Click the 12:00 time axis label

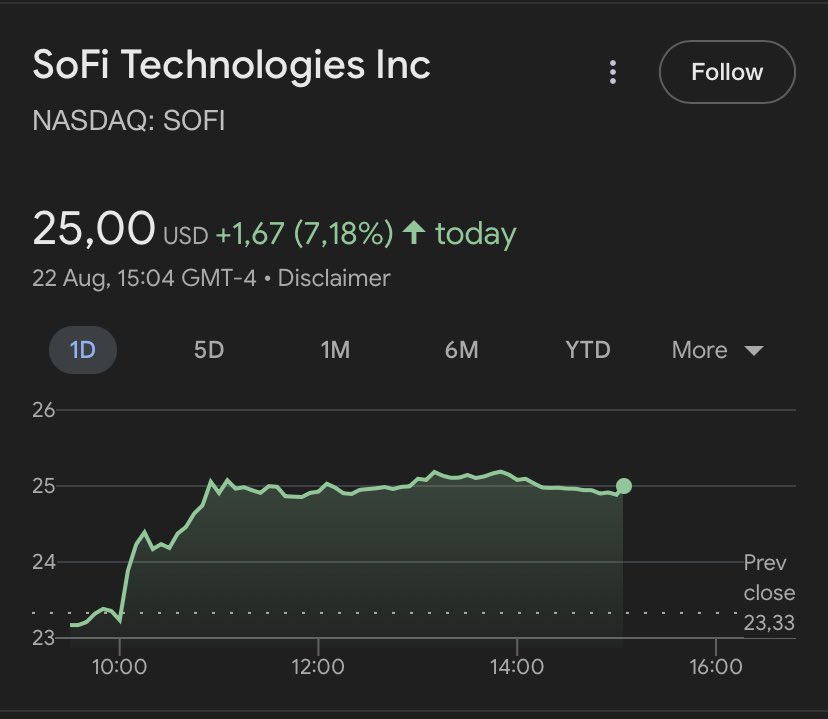tap(318, 666)
